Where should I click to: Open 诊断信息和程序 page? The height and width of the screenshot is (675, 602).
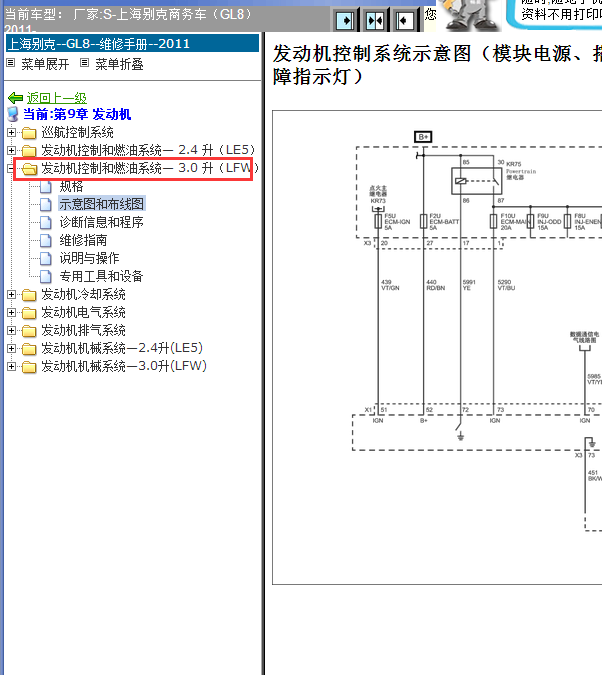(102, 223)
